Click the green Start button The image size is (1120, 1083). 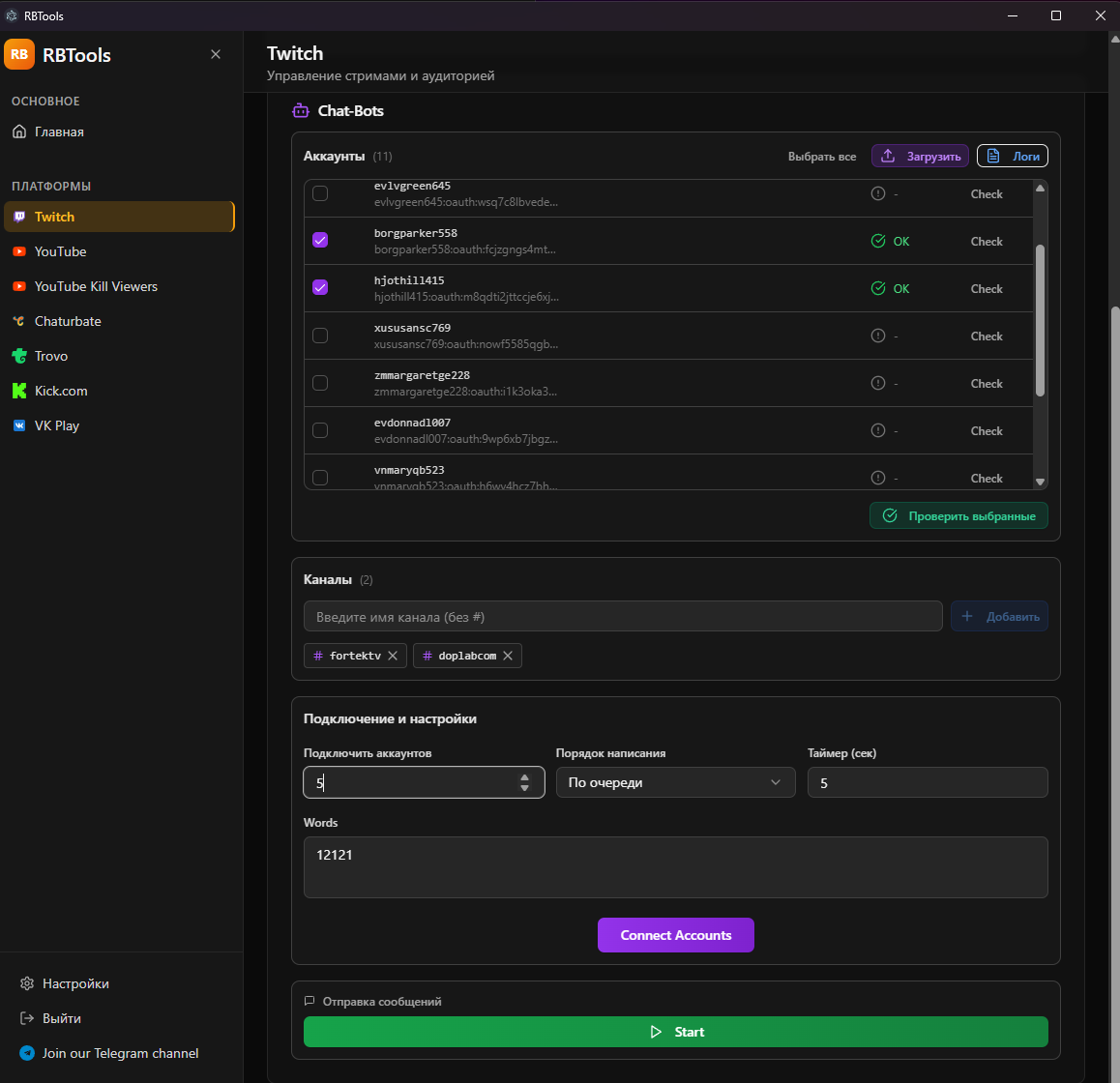[x=675, y=1032]
